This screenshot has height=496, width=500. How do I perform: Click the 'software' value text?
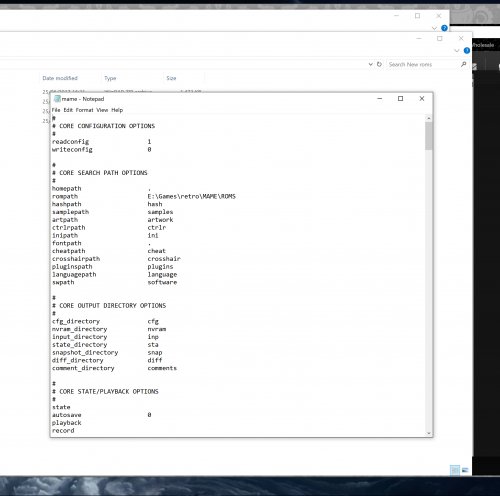click(x=162, y=282)
